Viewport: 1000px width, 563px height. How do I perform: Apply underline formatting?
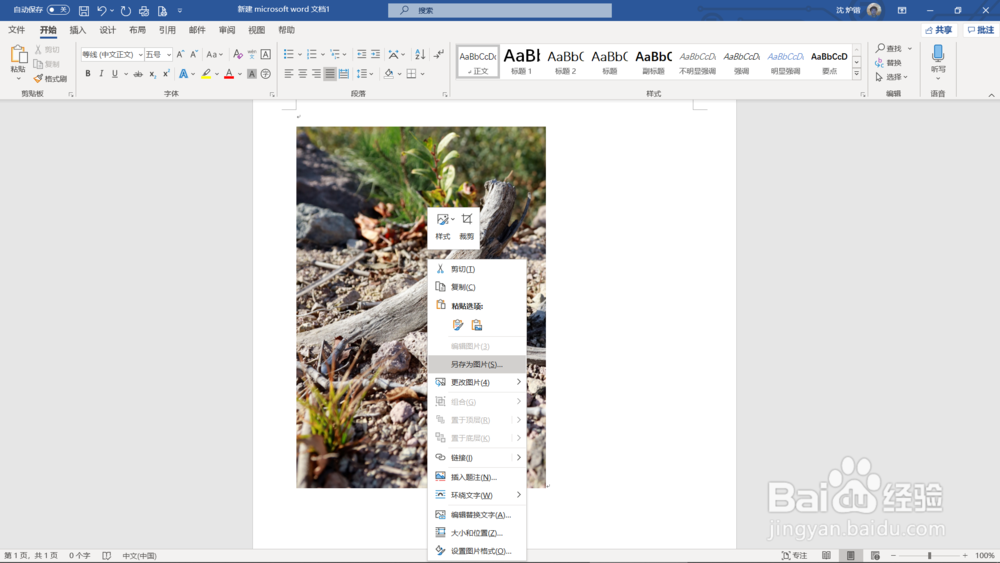115,74
